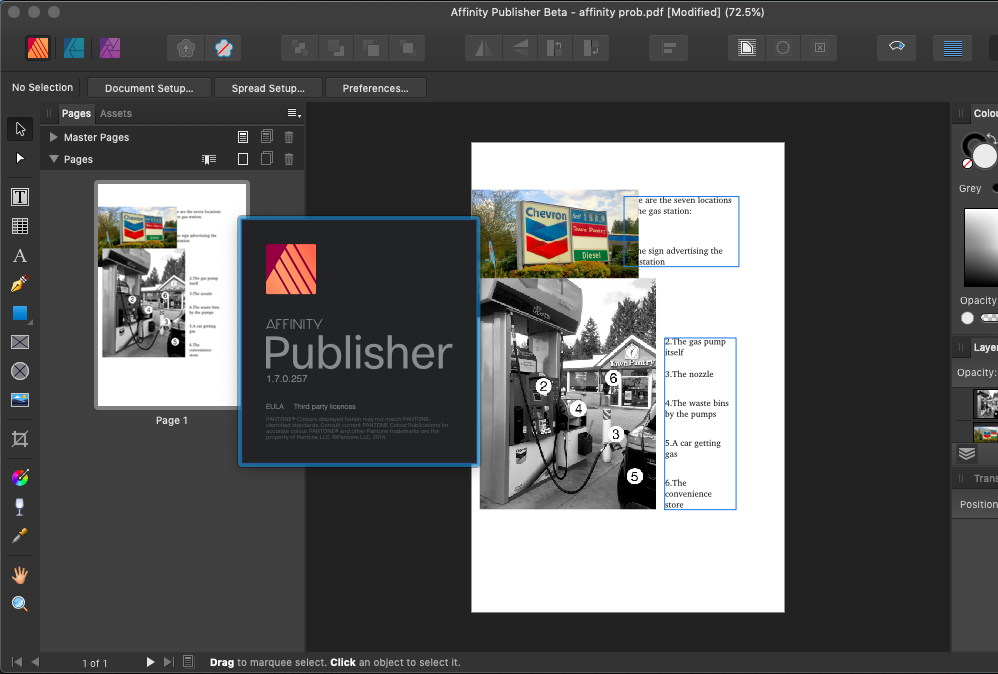The height and width of the screenshot is (674, 998).
Task: Click the Document Setup... button
Action: tap(149, 88)
